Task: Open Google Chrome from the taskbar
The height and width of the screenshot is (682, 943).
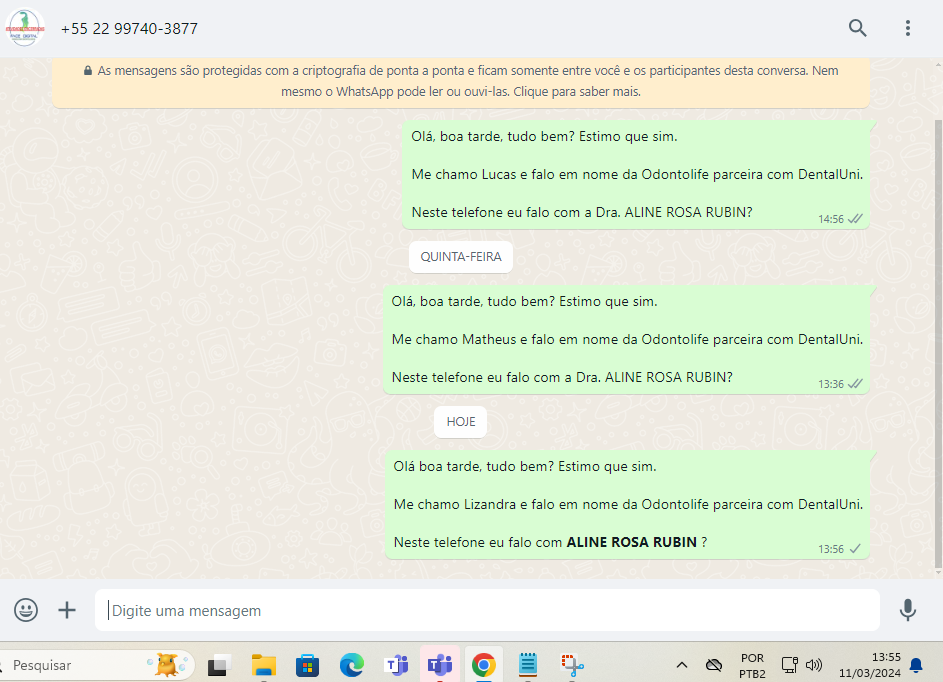Action: pyautogui.click(x=484, y=665)
